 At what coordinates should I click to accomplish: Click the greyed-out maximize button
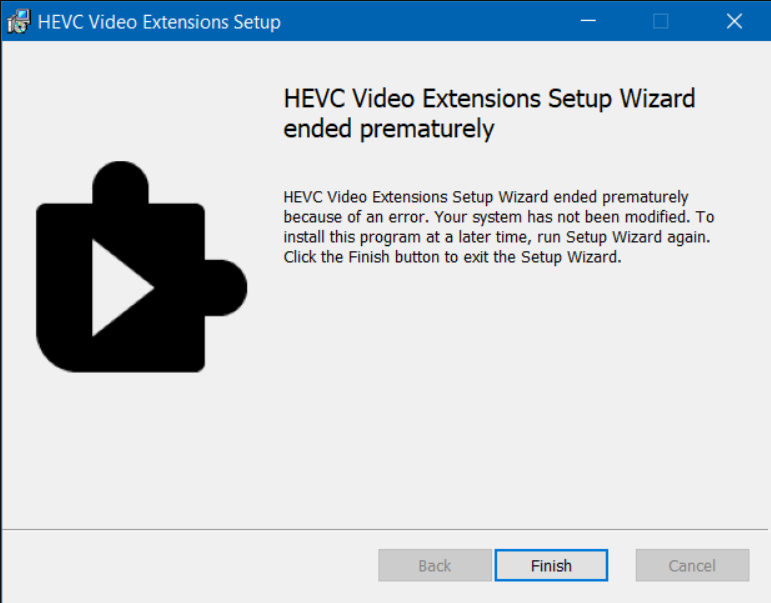pos(660,21)
